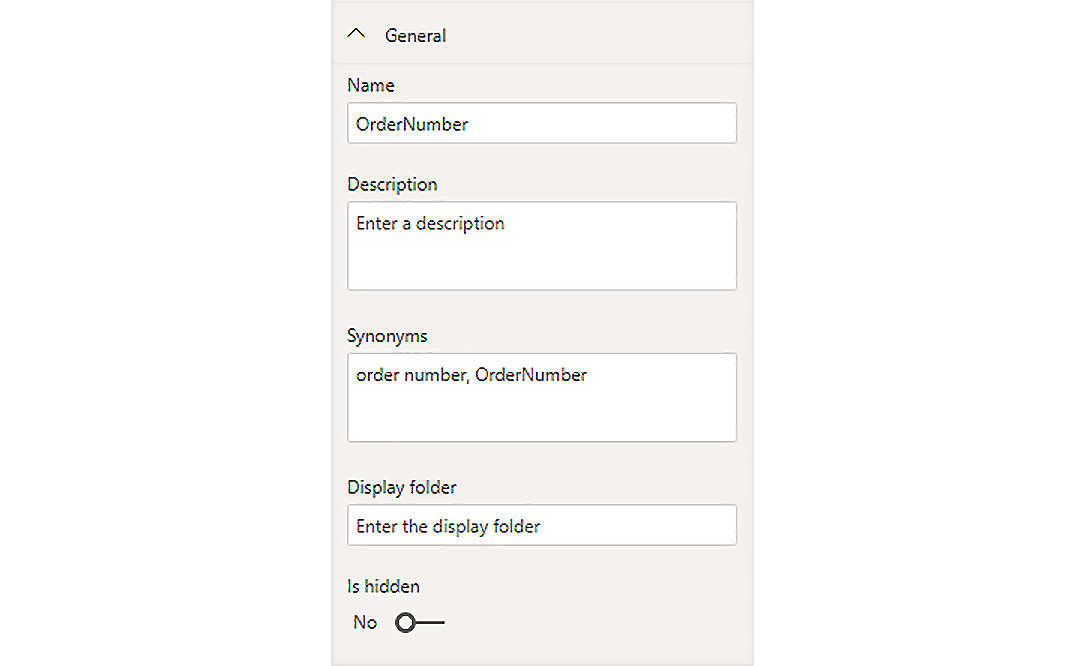This screenshot has height=666, width=1085.
Task: Click the 'Enter a description' placeholder
Action: pyautogui.click(x=430, y=224)
